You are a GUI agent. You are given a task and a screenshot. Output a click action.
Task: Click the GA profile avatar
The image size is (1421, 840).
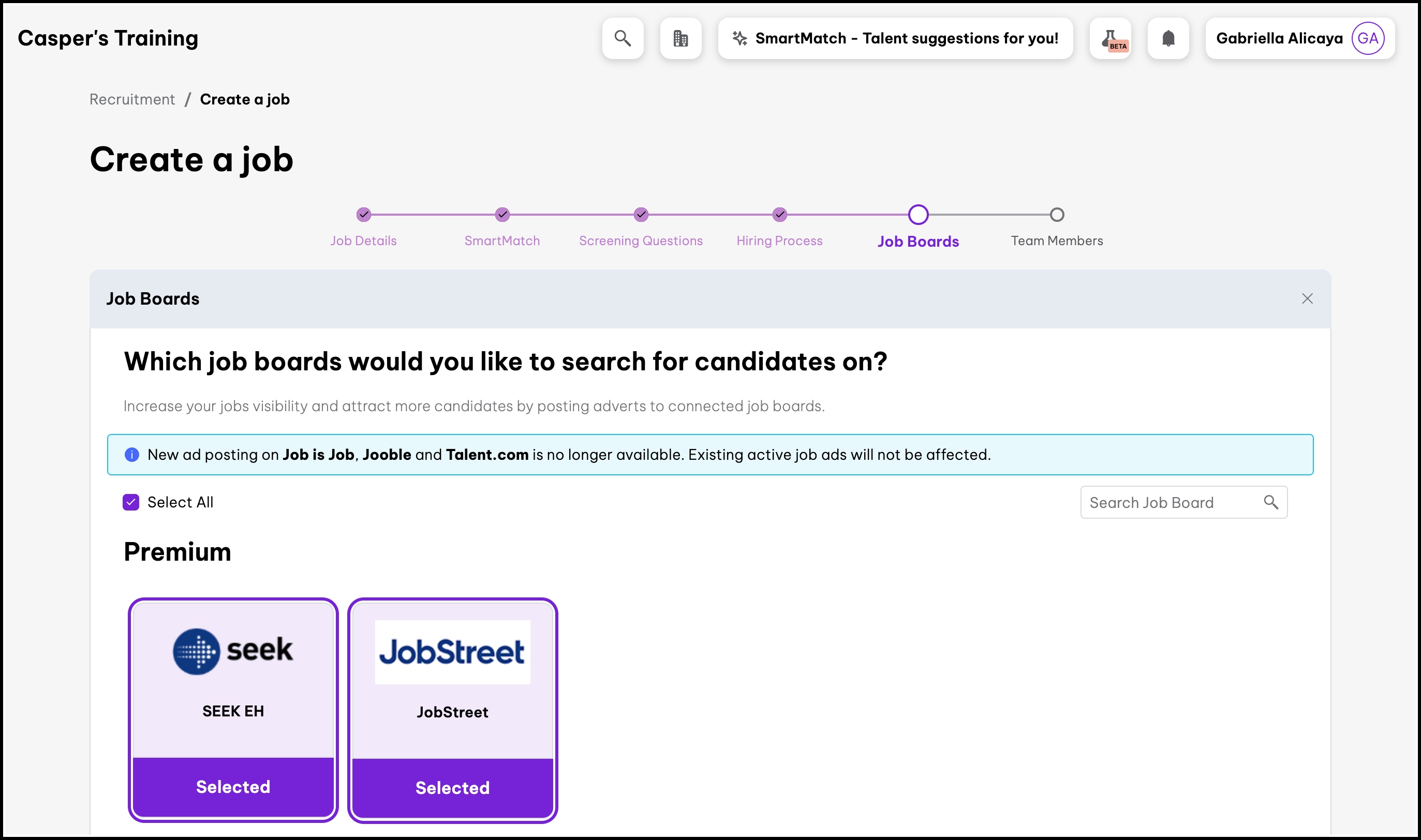pyautogui.click(x=1368, y=38)
